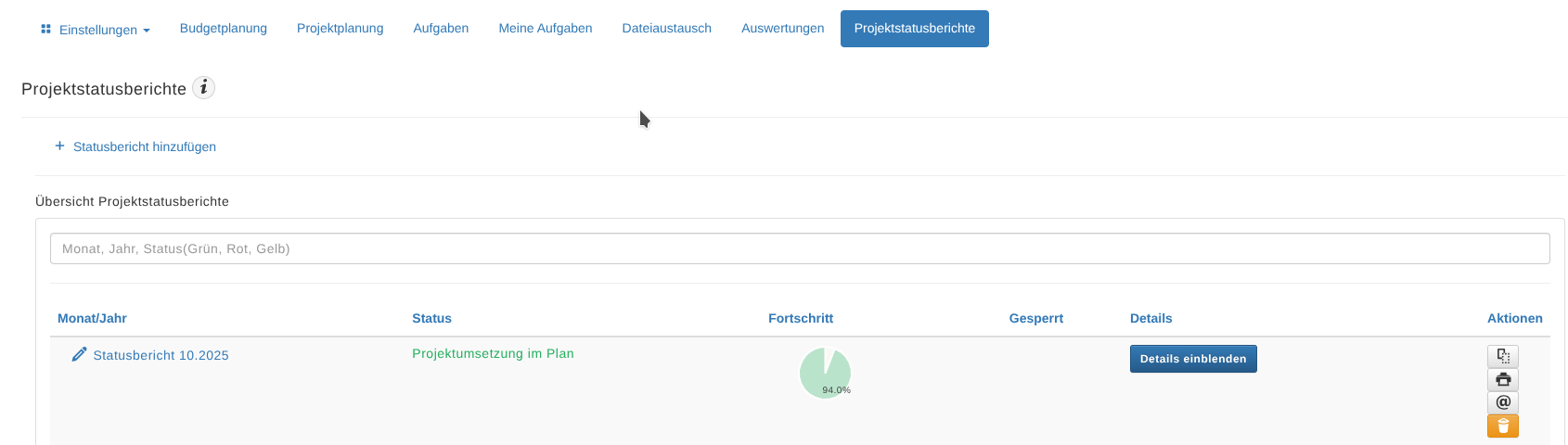The height and width of the screenshot is (445, 1568).
Task: Click the pencil edit icon for Statusbericht 10.2025
Action: pyautogui.click(x=80, y=354)
